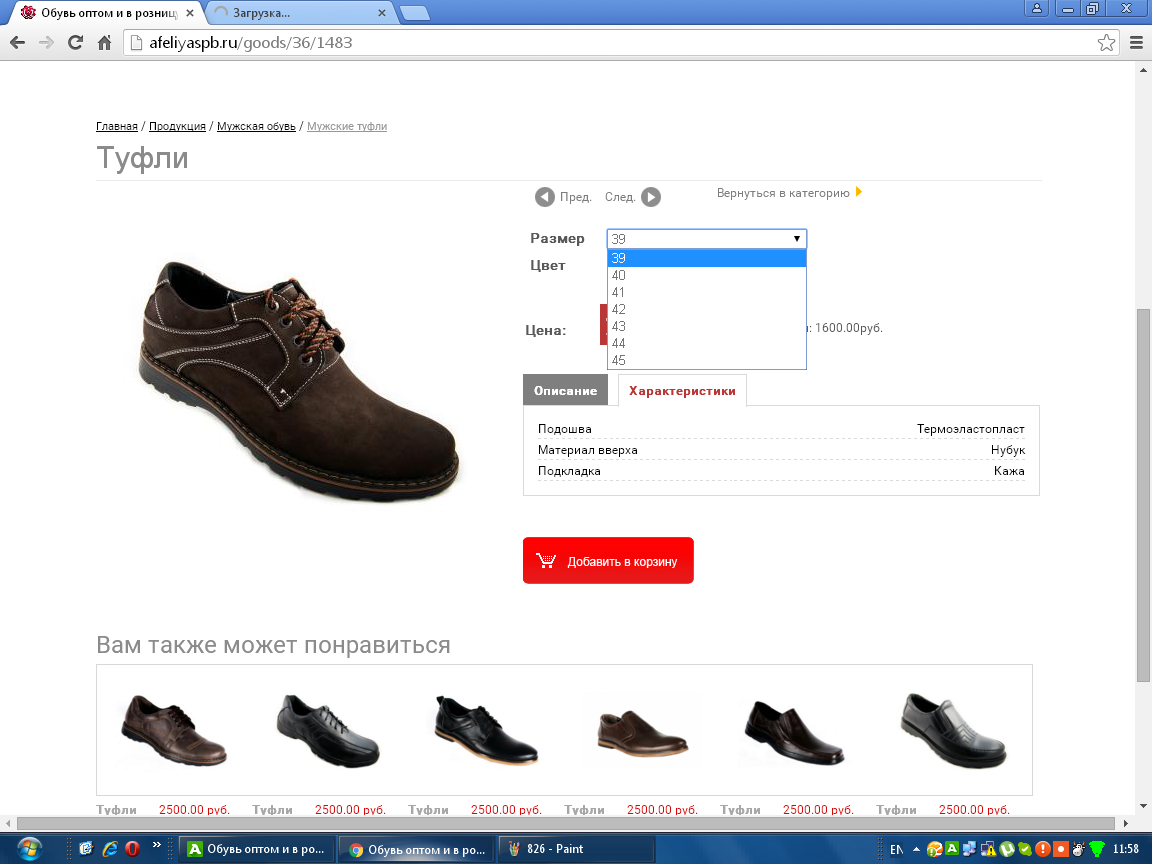Close the 'Обувь оптом и в розницу' tab
The height and width of the screenshot is (864, 1152).
point(190,13)
